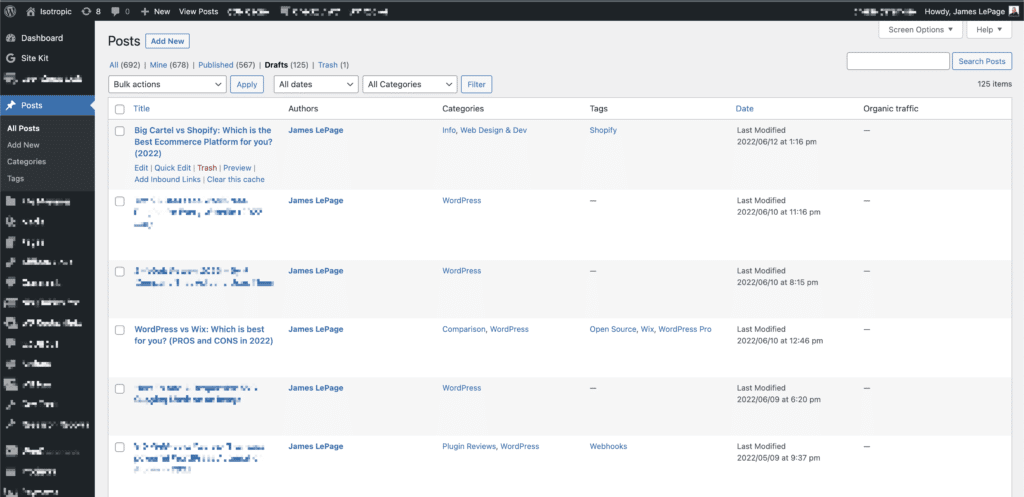Click James LePage author in Big Cartel row
This screenshot has height=497, width=1024.
point(315,131)
